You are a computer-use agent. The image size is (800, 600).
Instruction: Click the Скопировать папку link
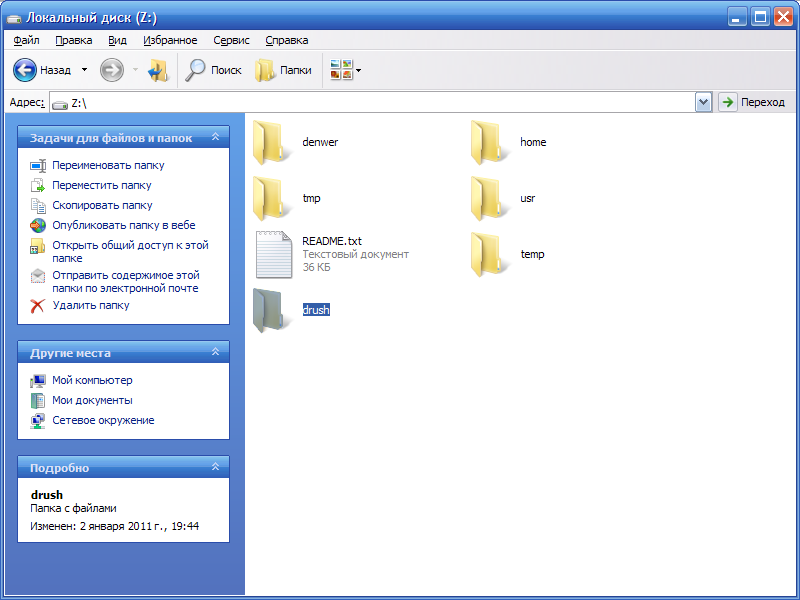tap(102, 206)
